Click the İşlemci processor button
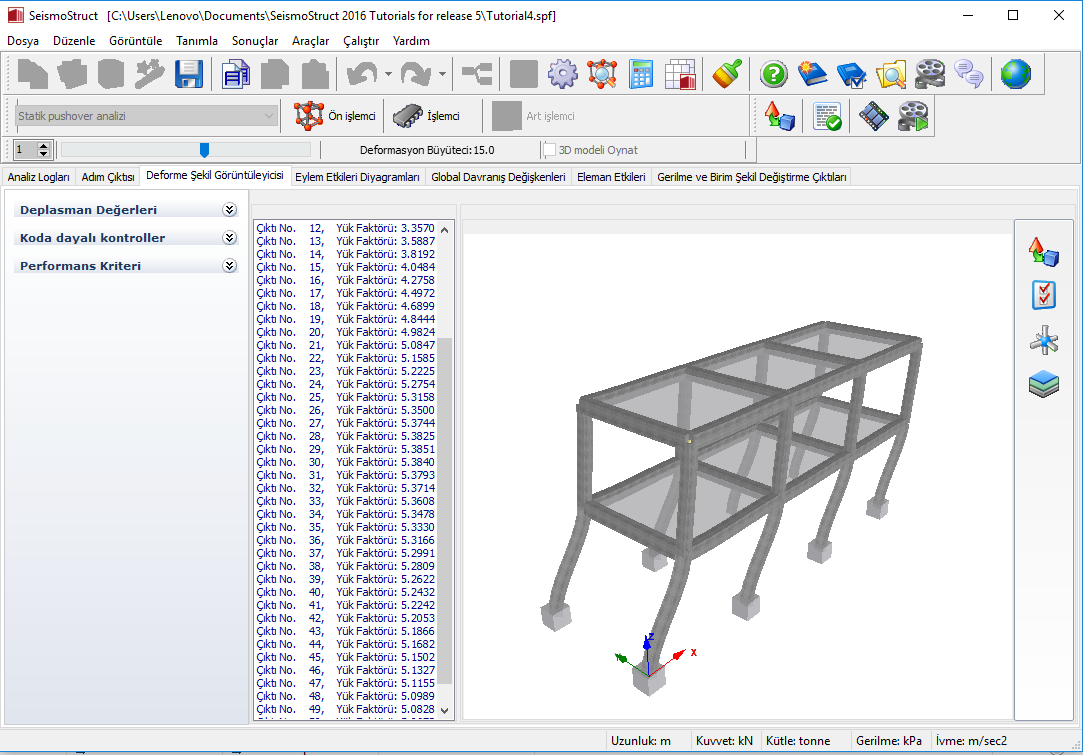 (x=426, y=116)
